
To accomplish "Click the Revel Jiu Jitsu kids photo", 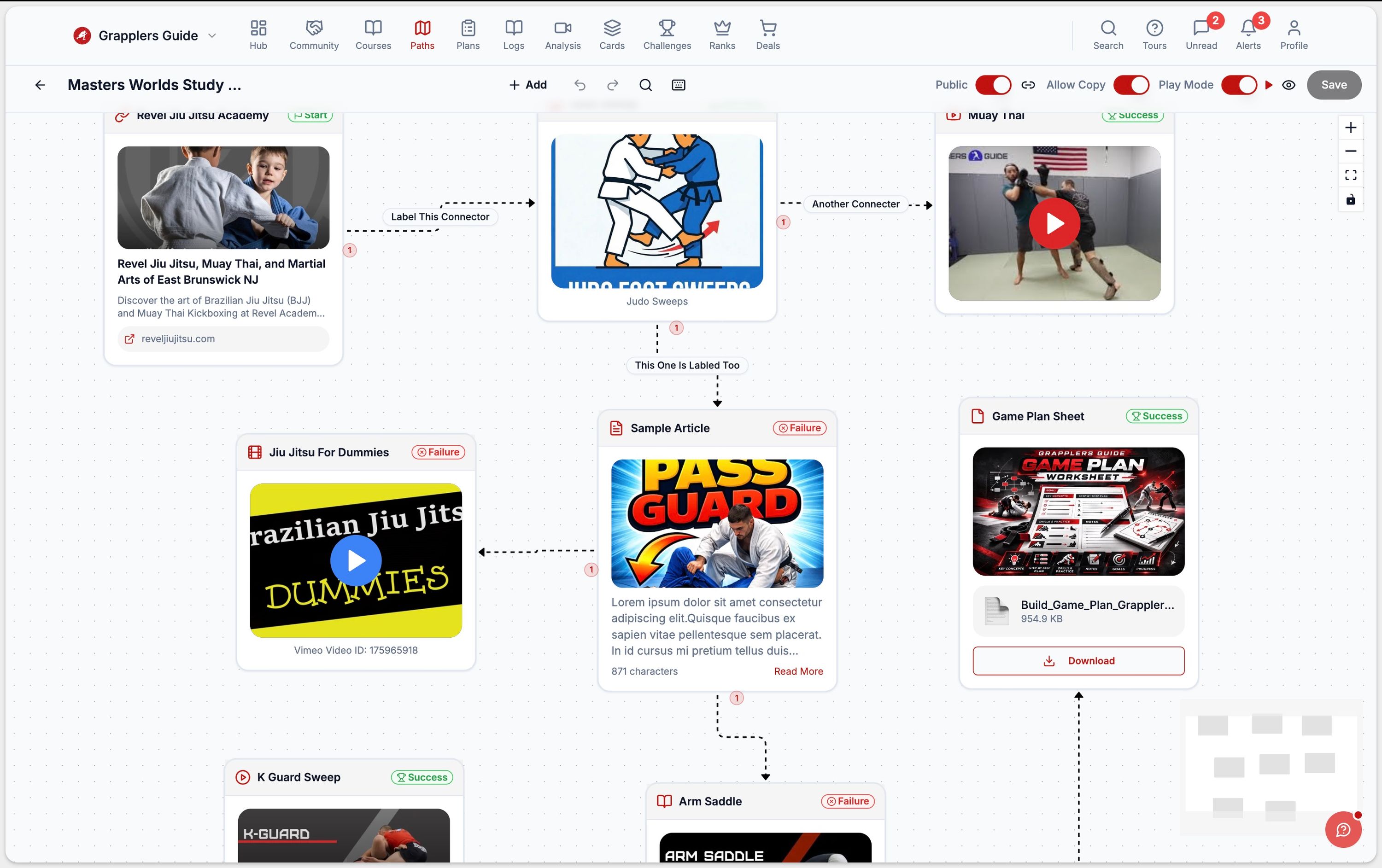I will (223, 198).
